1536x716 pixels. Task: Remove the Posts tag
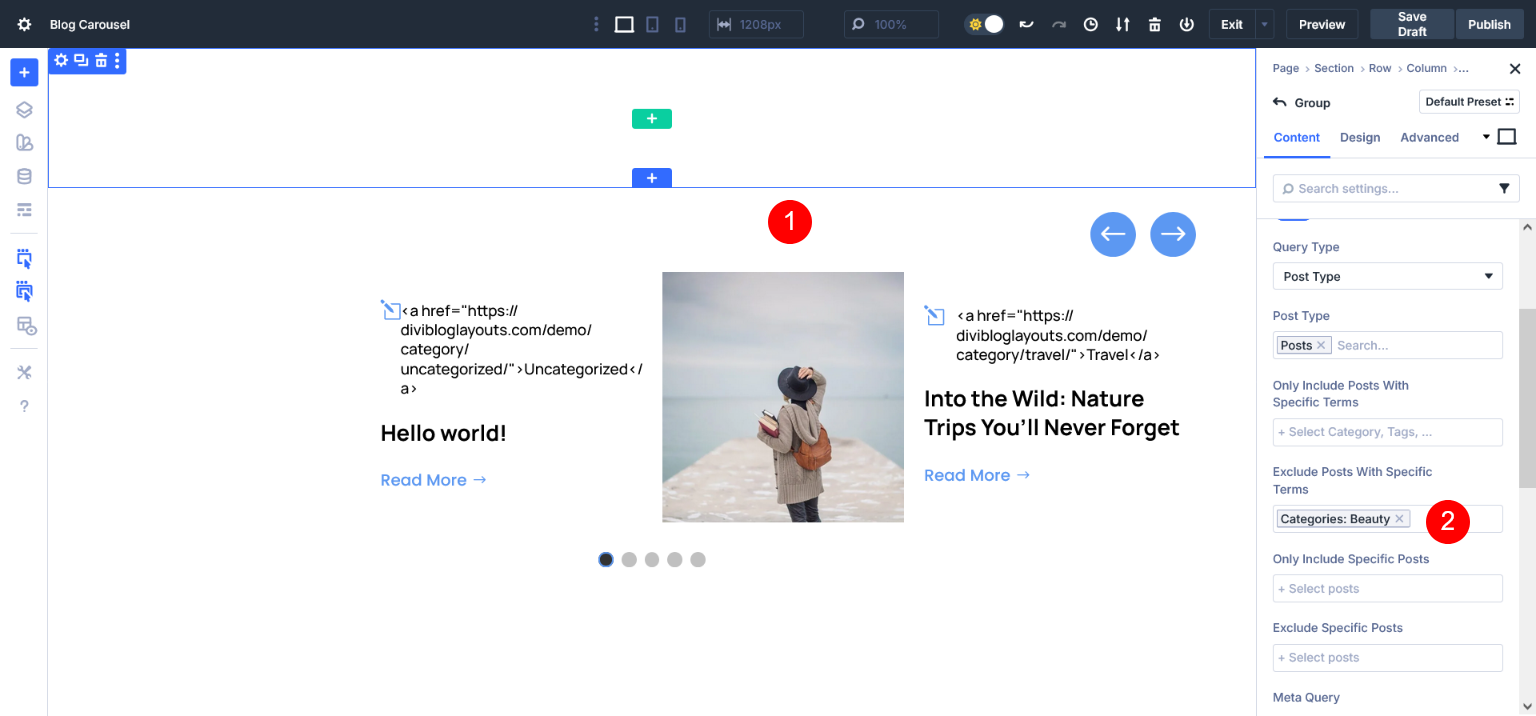tap(1321, 345)
